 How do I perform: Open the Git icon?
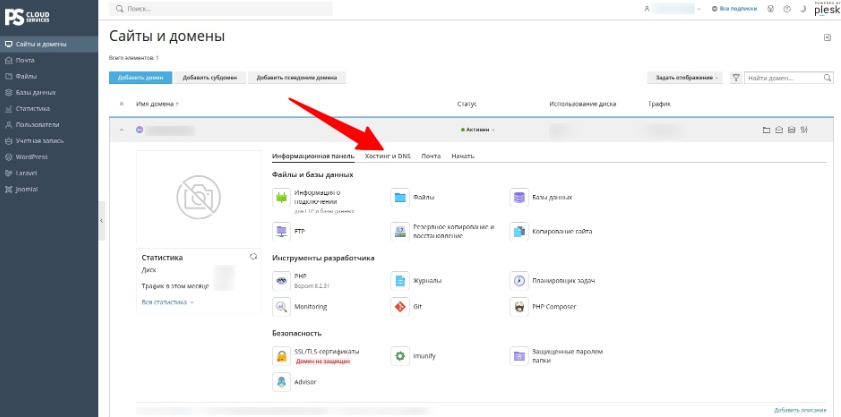[400, 307]
